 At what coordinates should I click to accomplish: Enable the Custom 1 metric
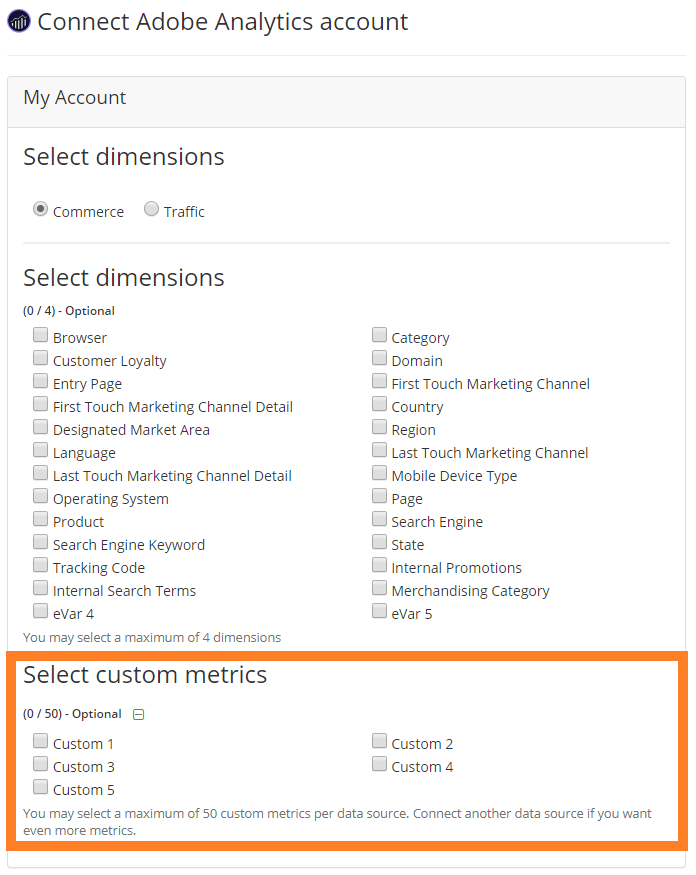click(x=40, y=742)
